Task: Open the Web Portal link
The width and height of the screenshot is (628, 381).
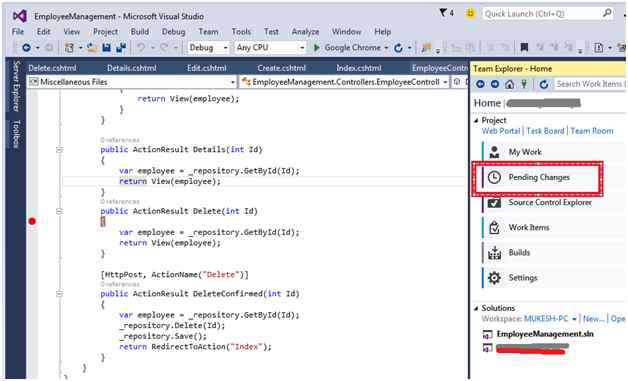Action: (501, 131)
